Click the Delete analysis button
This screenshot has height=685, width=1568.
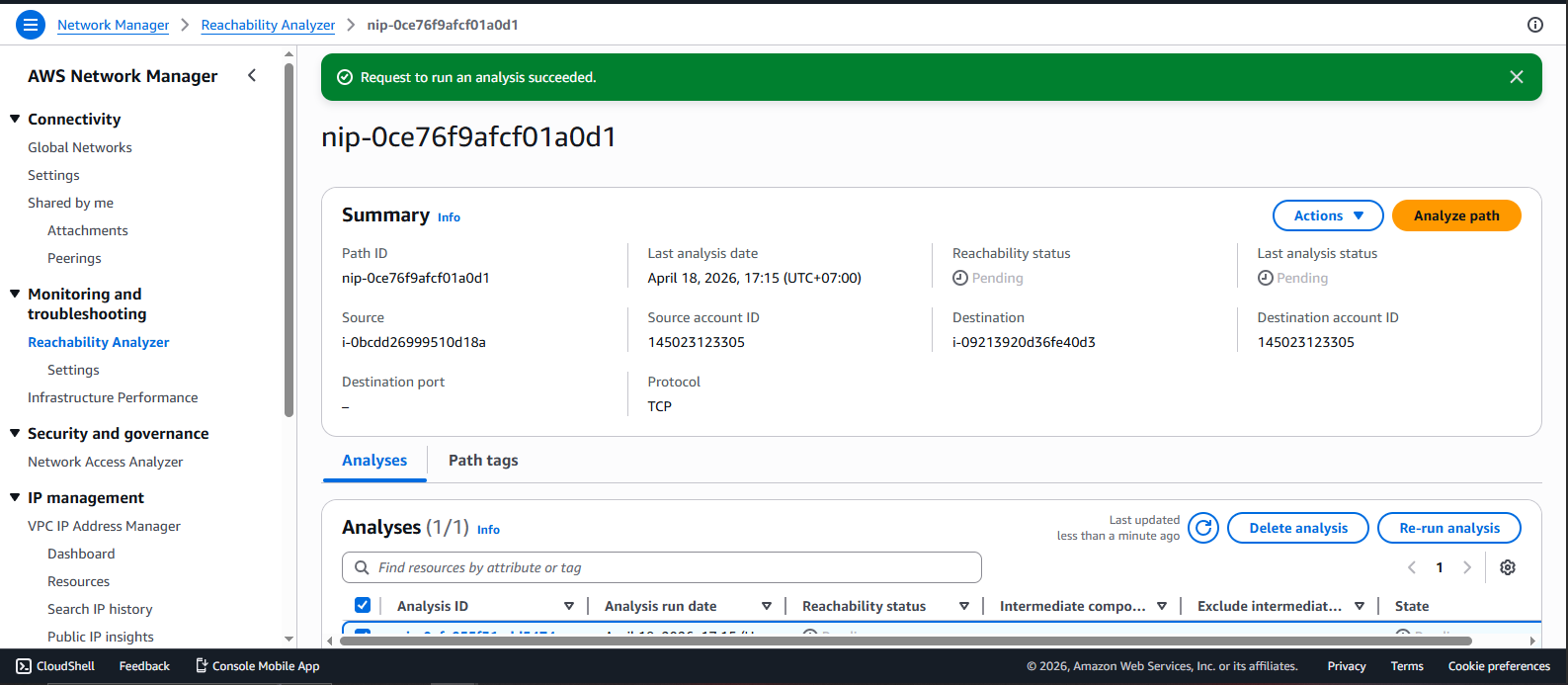pos(1298,528)
